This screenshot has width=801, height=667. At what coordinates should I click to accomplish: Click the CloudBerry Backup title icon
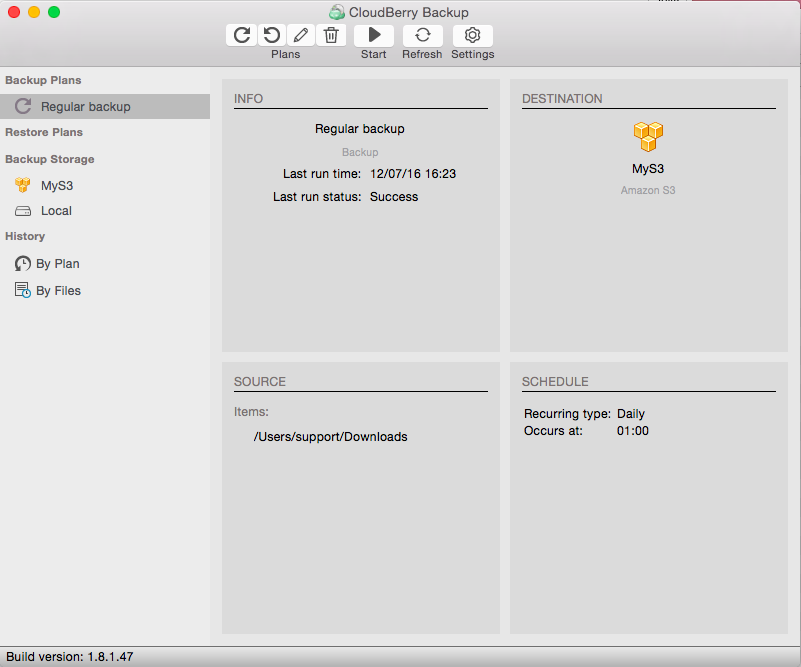337,12
